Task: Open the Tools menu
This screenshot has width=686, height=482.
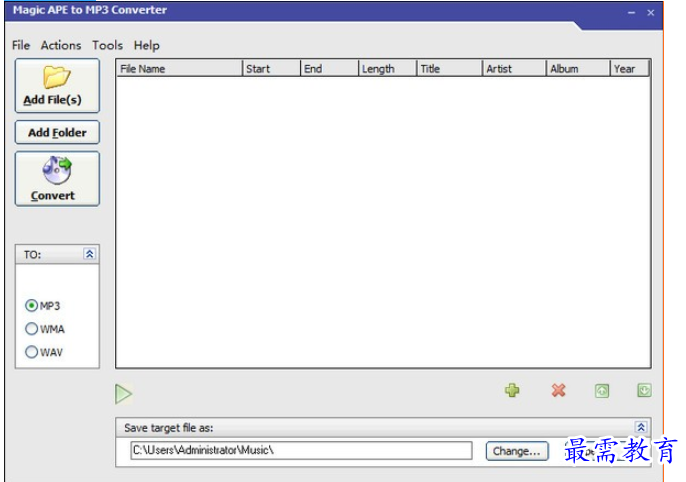Action: [107, 45]
